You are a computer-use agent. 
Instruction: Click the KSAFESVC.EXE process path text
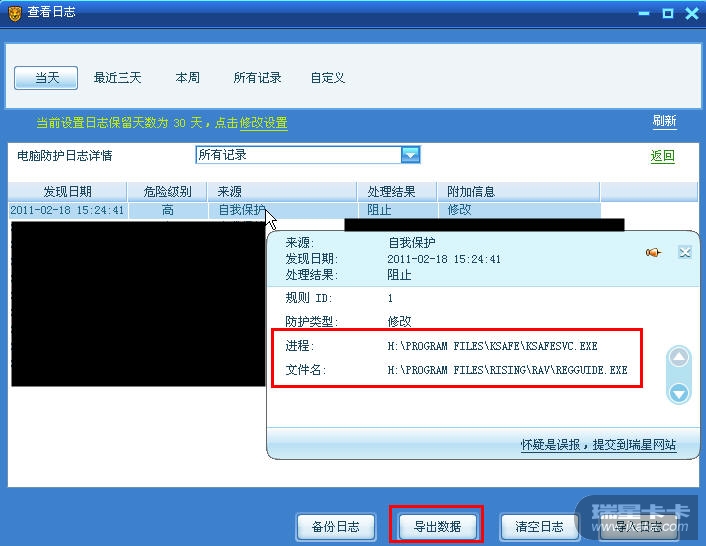[x=492, y=346]
